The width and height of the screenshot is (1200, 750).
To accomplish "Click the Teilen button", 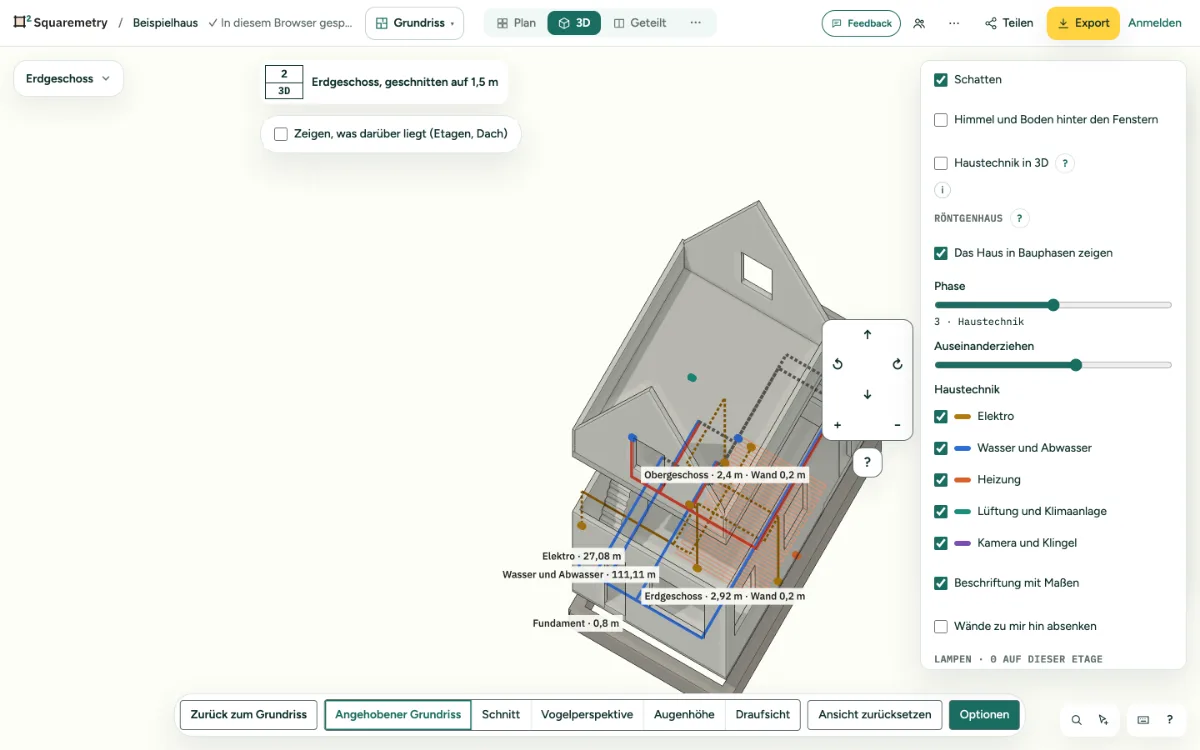I will [1009, 23].
